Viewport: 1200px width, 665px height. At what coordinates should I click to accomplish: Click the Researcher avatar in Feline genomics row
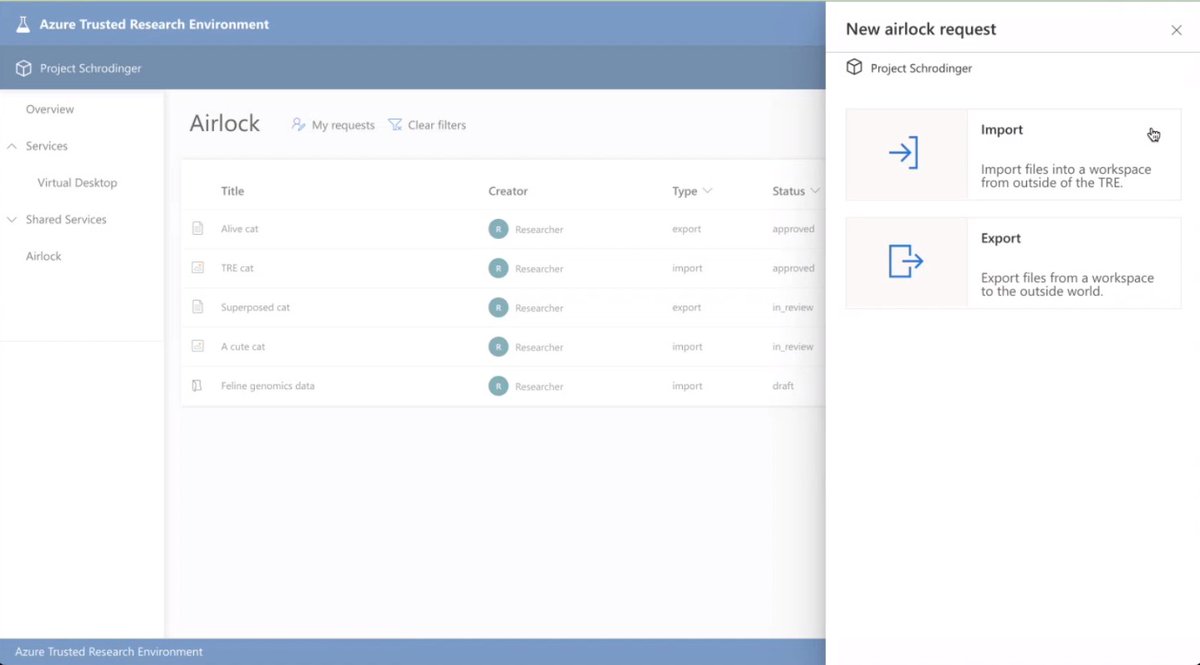point(498,385)
